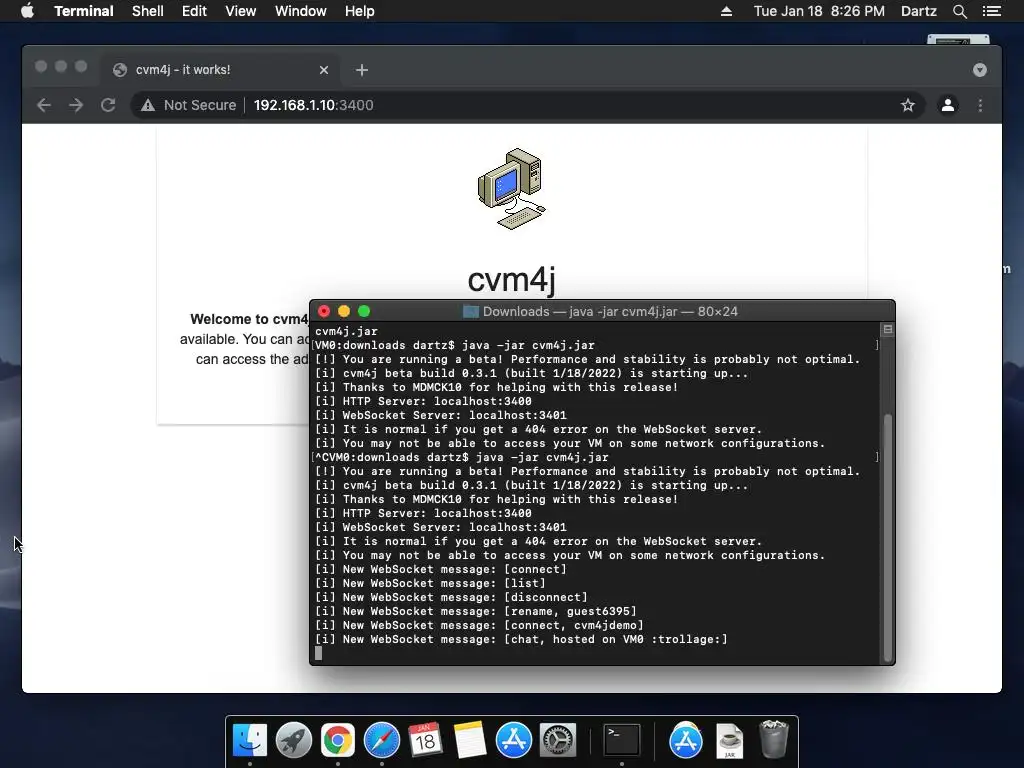Screen dimensions: 1024x768
Task: Click the Terminal split pane icon
Action: [x=887, y=329]
